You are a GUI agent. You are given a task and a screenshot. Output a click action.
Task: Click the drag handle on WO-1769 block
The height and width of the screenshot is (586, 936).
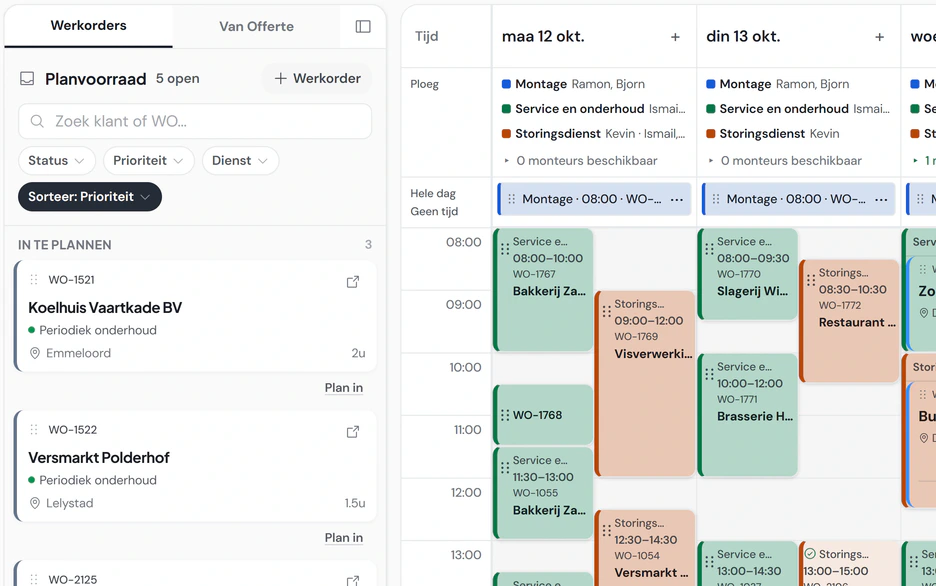coord(606,311)
